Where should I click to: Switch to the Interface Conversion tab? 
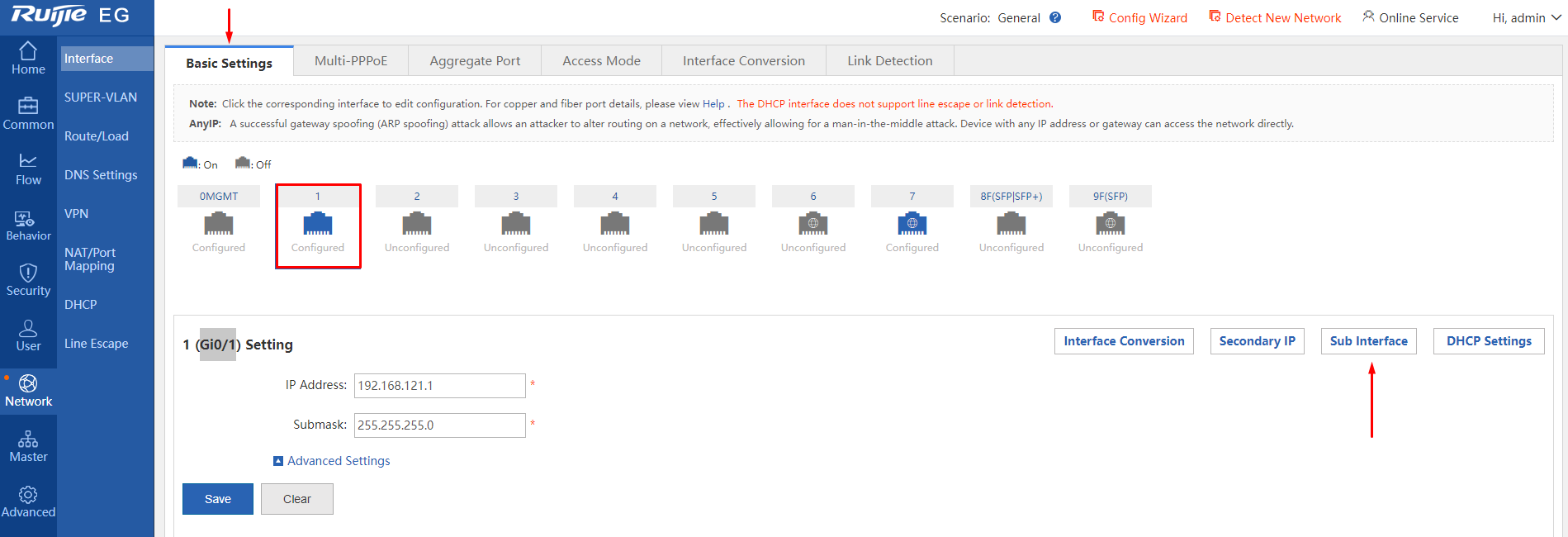[x=744, y=60]
